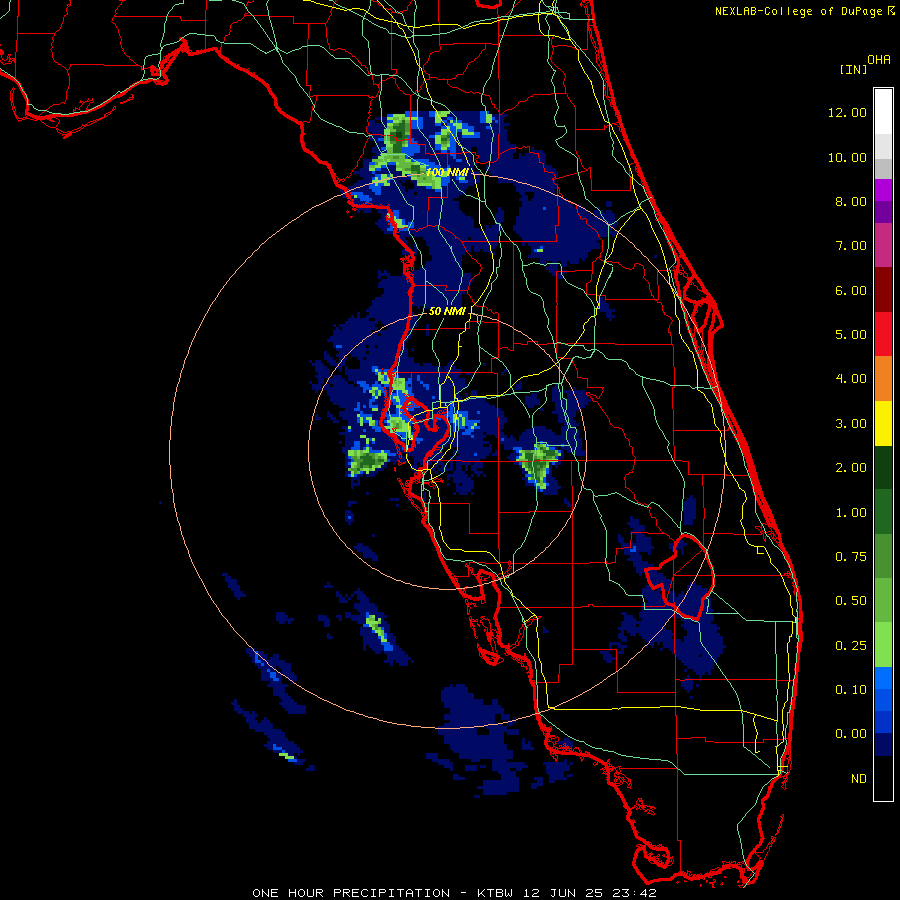Click the 0.25 legend value
Image resolution: width=900 pixels, height=900 pixels.
(851, 646)
